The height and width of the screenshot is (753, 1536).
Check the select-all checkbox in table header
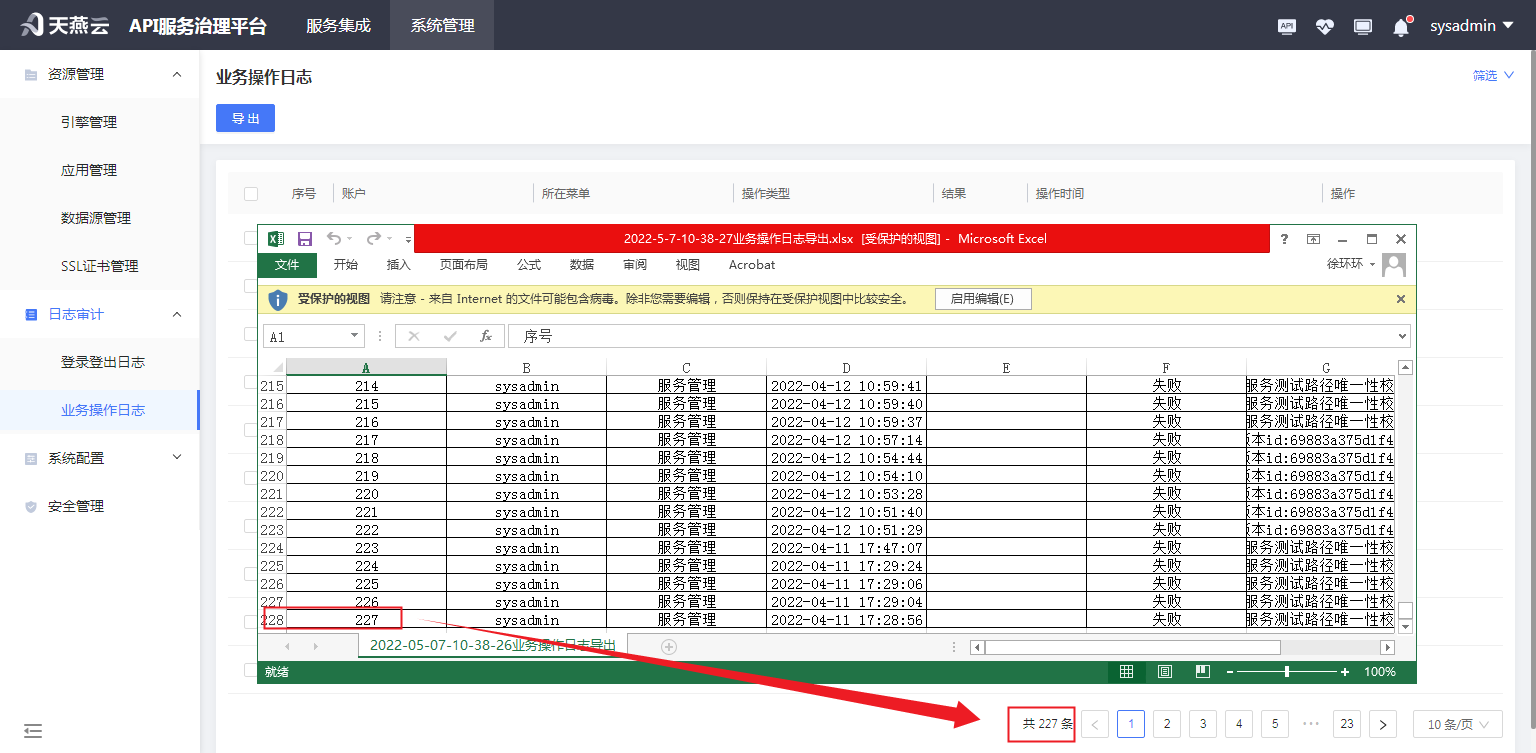[251, 193]
